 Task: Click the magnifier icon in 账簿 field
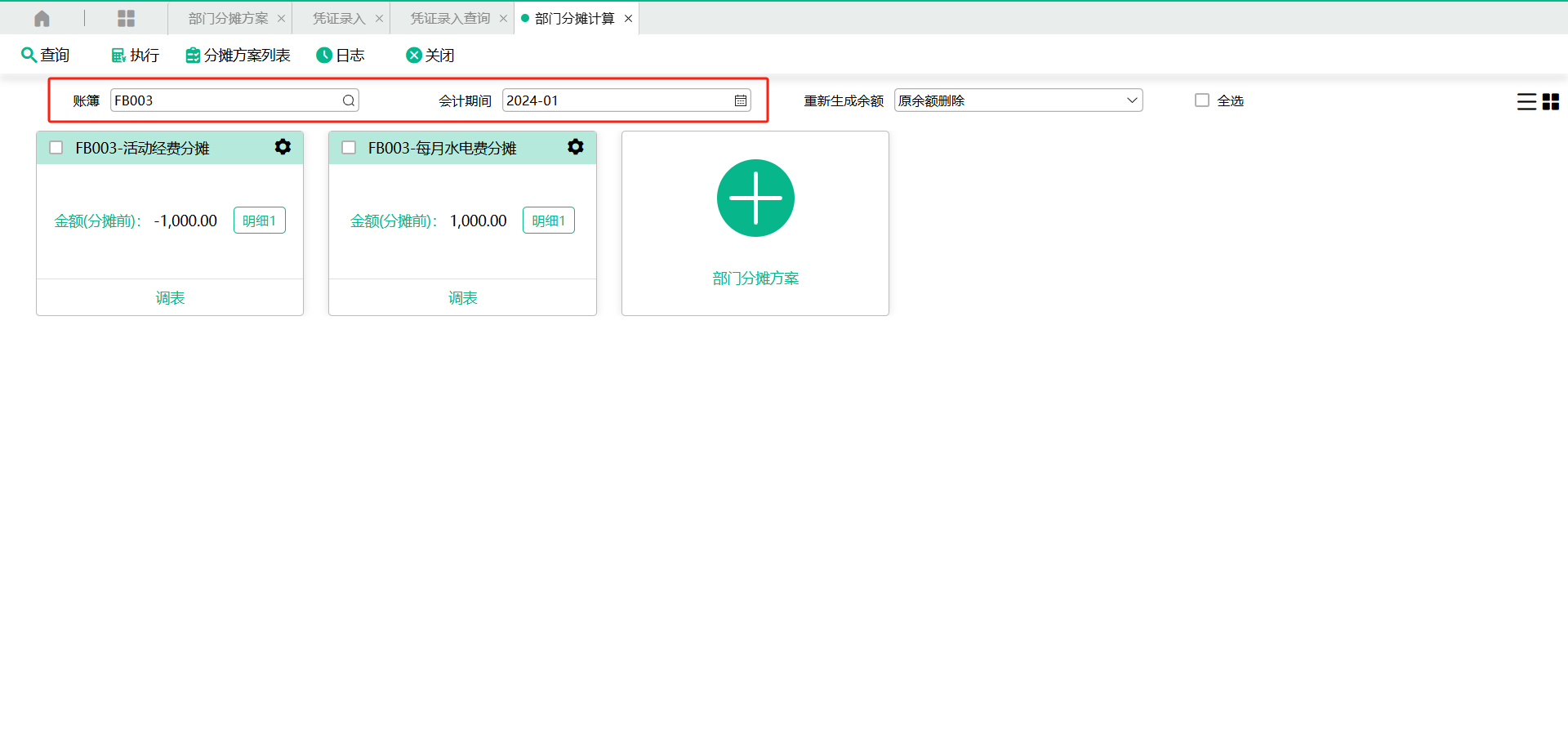[349, 100]
